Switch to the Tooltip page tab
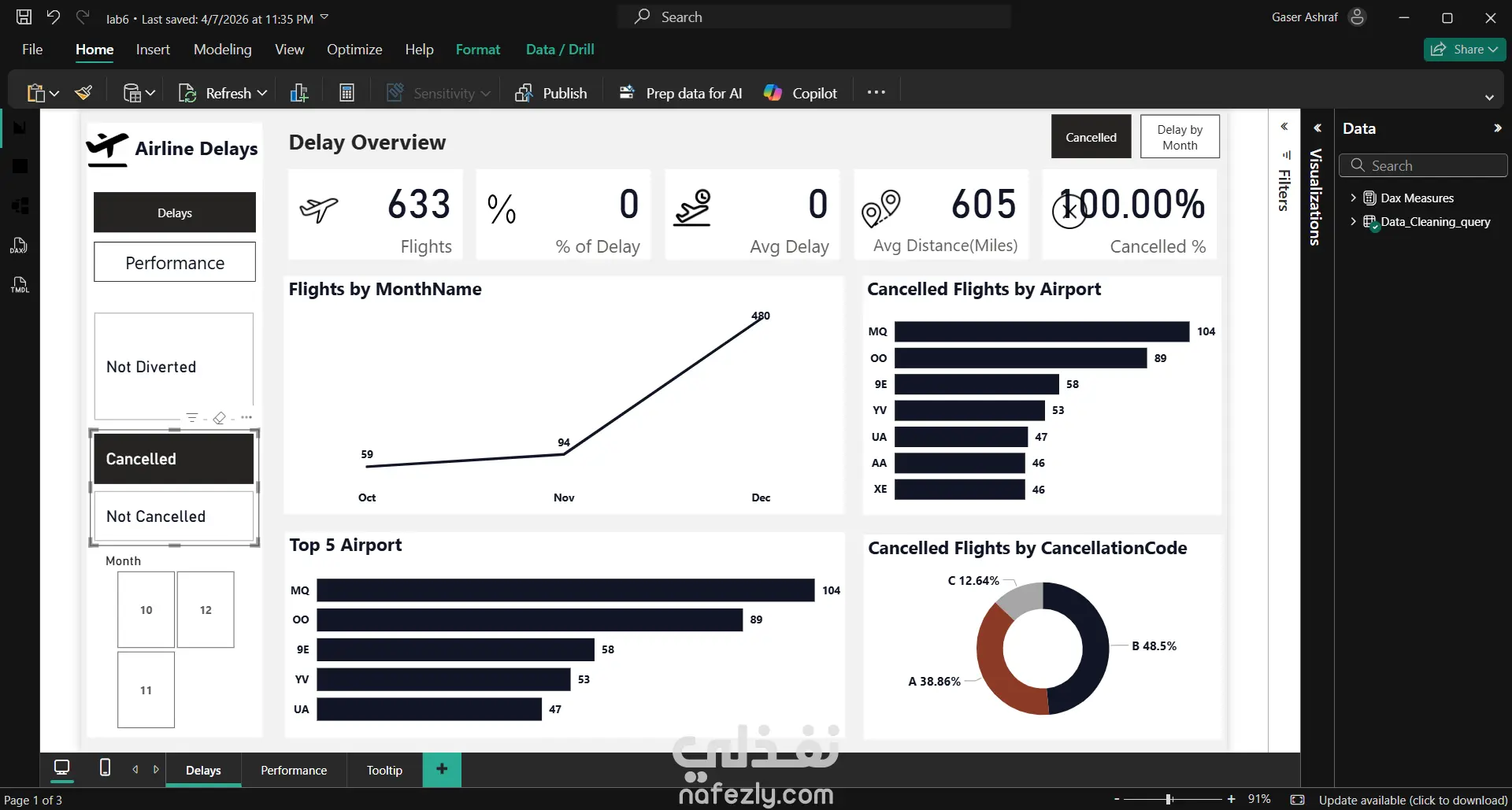The image size is (1512, 810). [x=384, y=770]
